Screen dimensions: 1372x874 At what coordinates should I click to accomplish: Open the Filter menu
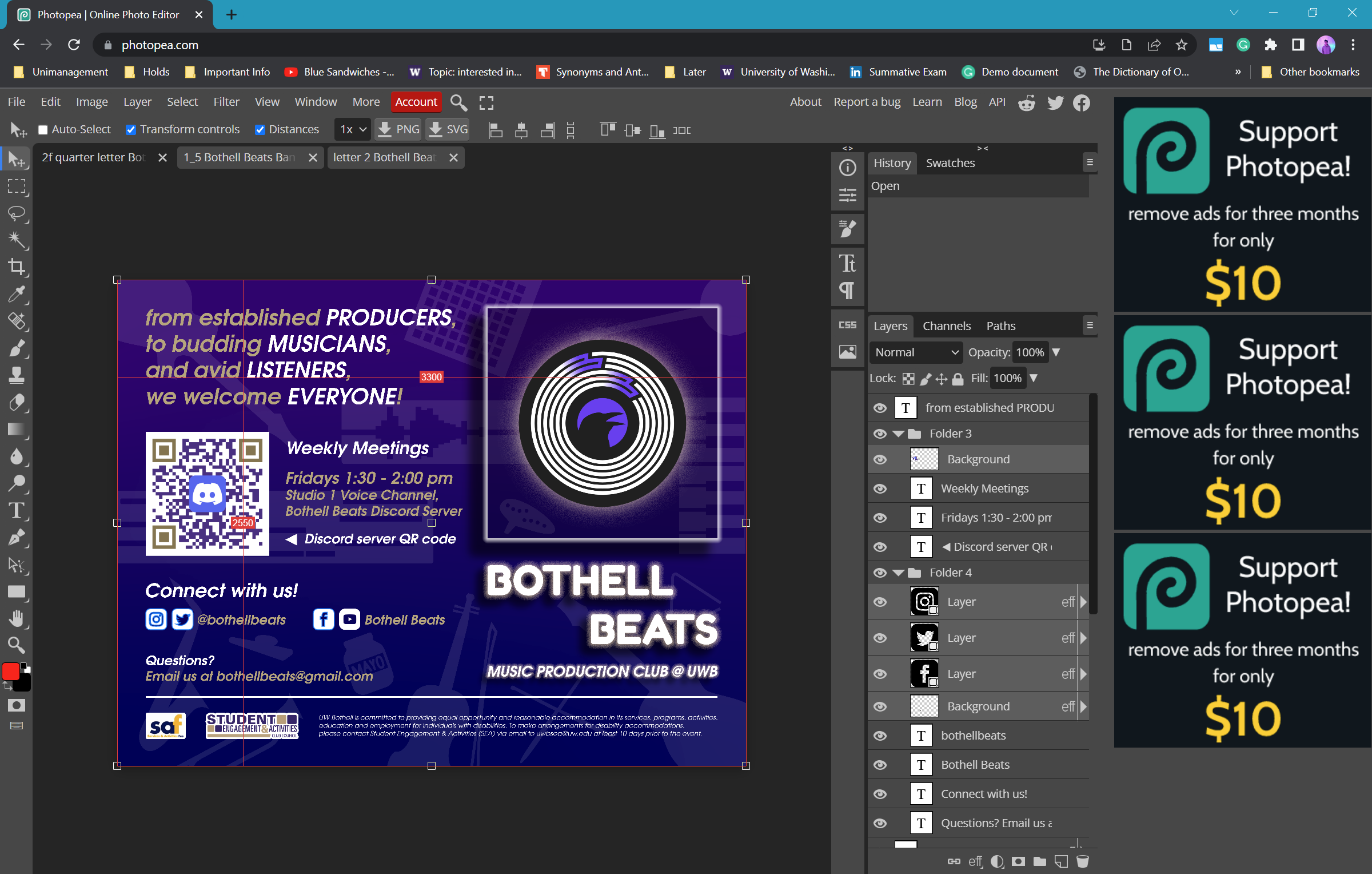(226, 102)
